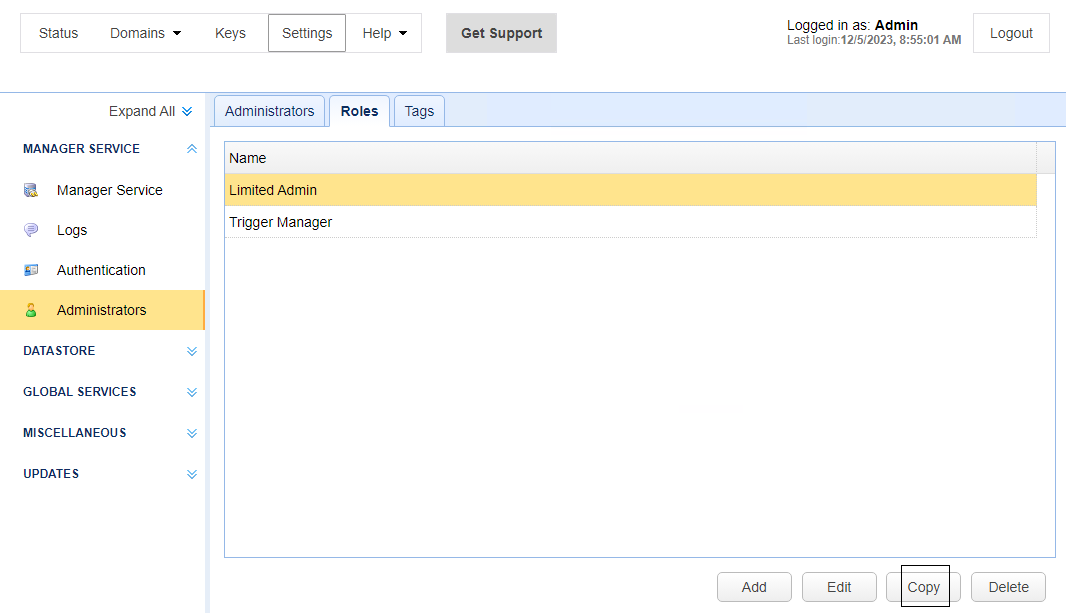The width and height of the screenshot is (1066, 613).
Task: Open the Keys menu item
Action: pyautogui.click(x=230, y=33)
